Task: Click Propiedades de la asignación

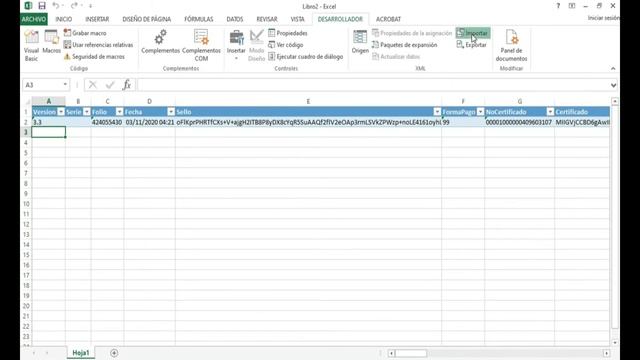Action: (412, 33)
